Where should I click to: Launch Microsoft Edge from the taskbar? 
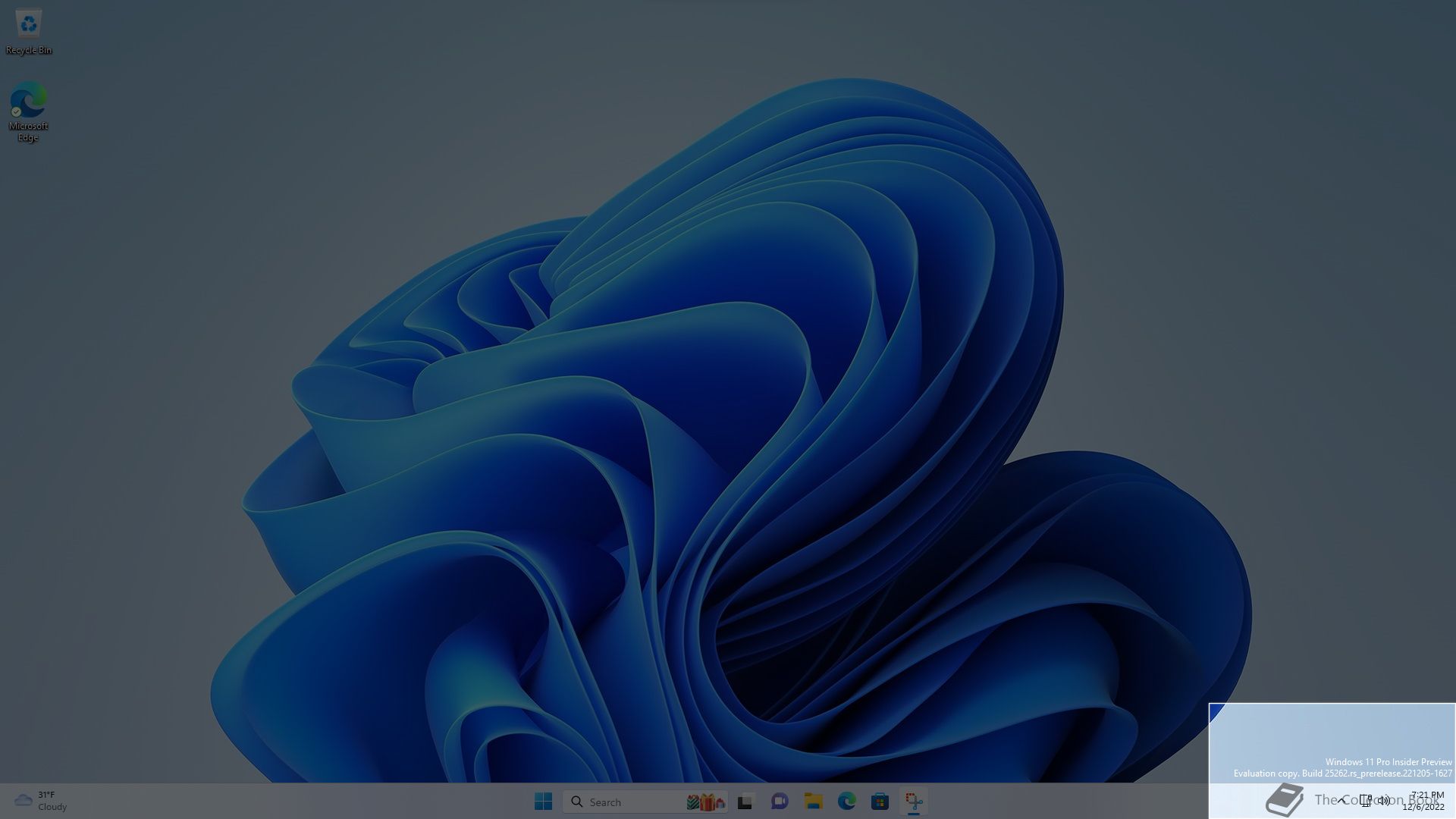point(846,802)
